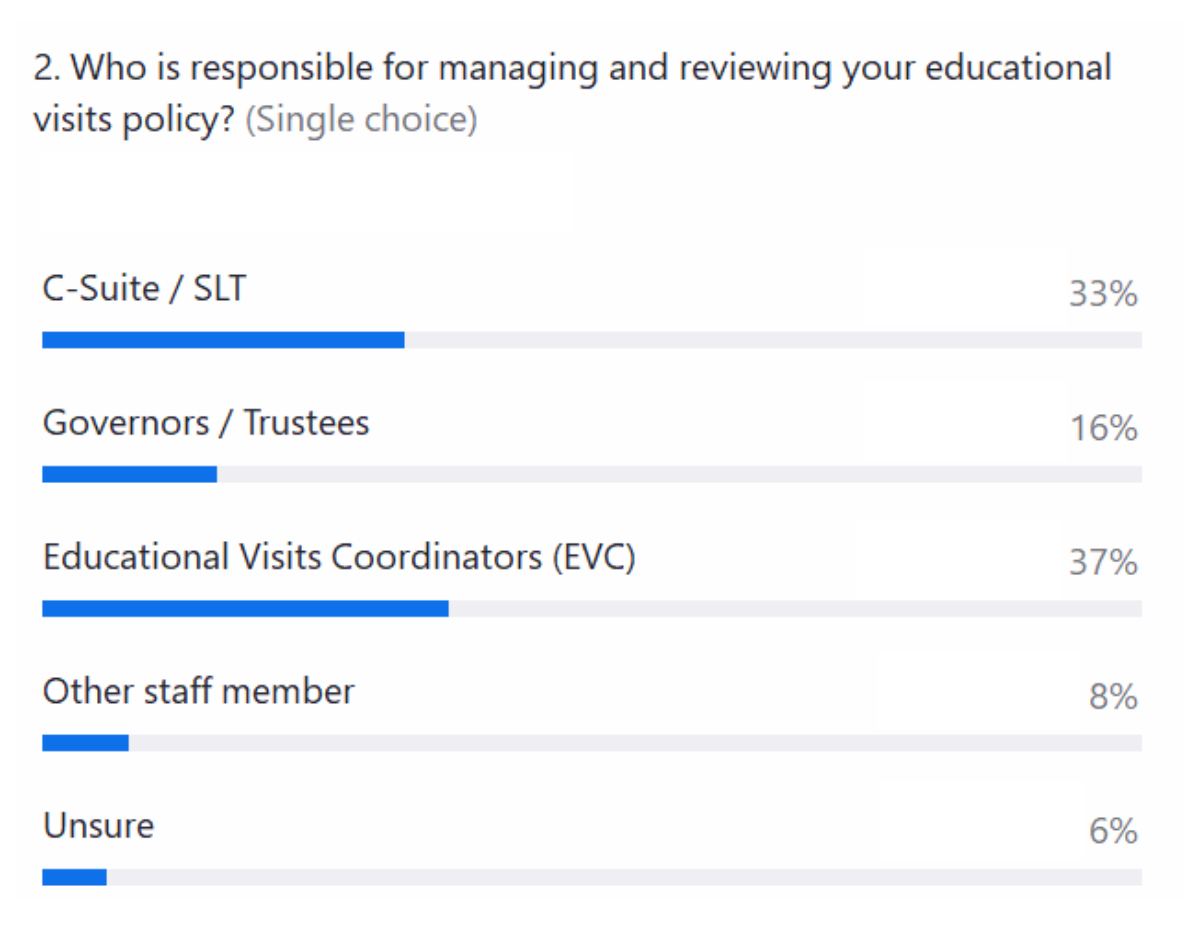Click the (Single choice) hint text
This screenshot has height=943, width=1200.
point(361,120)
